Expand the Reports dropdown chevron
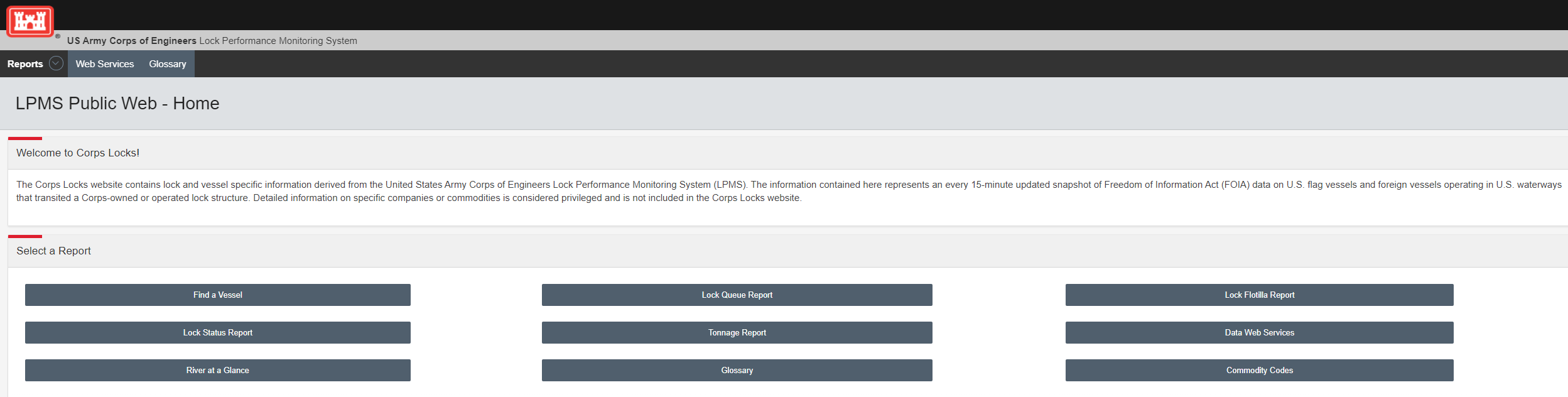 pos(56,63)
